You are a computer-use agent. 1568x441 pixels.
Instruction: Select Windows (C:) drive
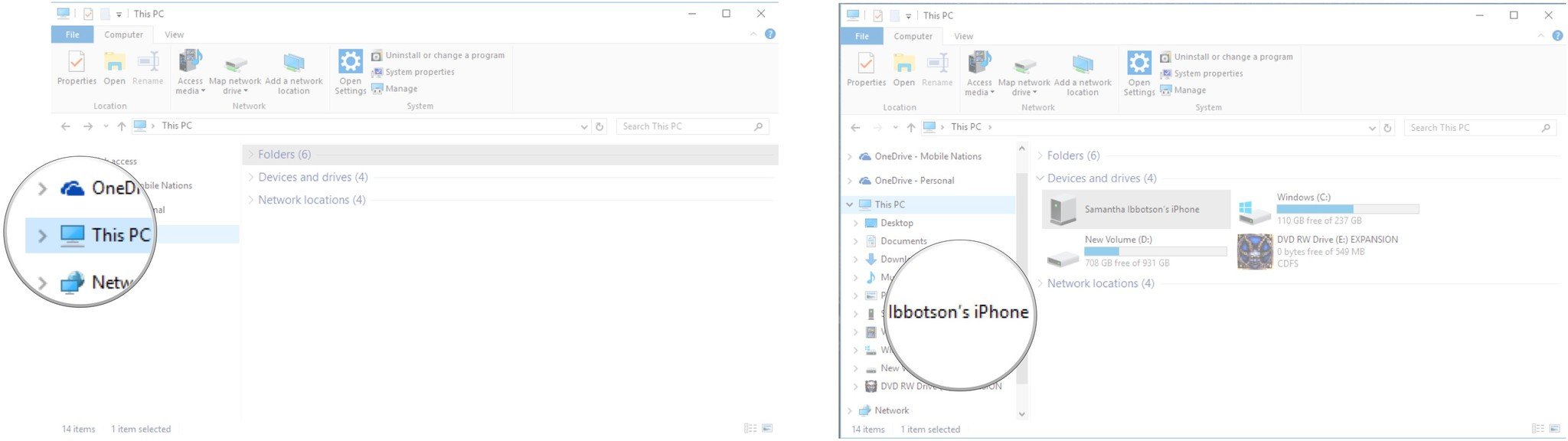click(1329, 208)
